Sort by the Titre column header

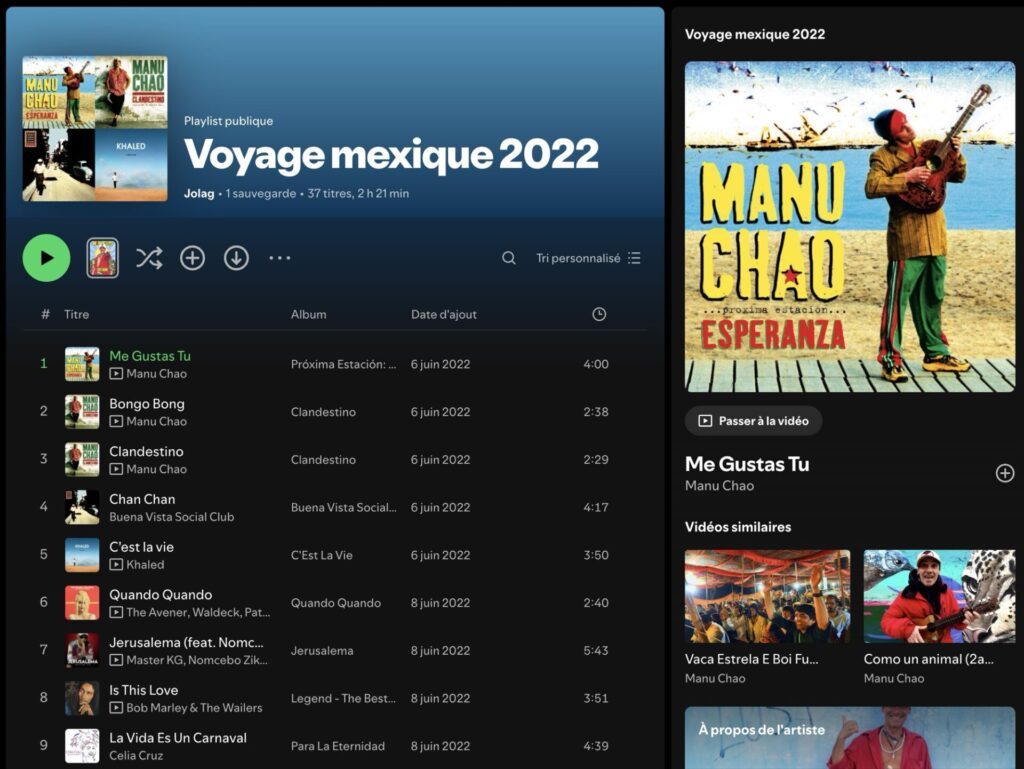76,314
